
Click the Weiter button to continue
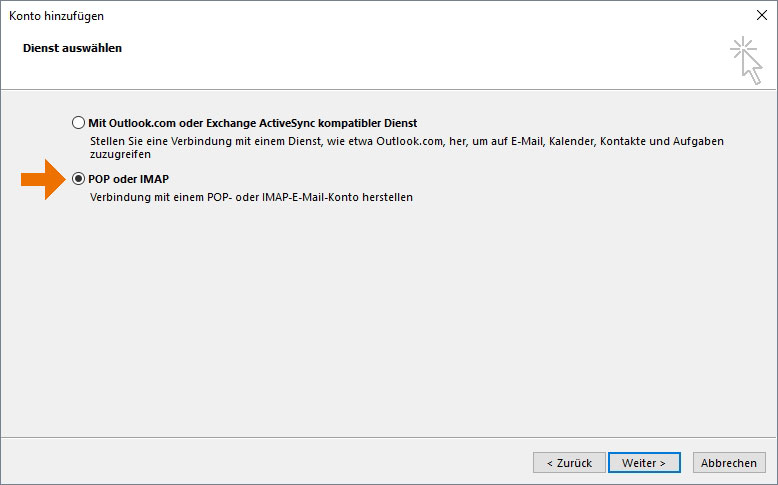coord(644,463)
